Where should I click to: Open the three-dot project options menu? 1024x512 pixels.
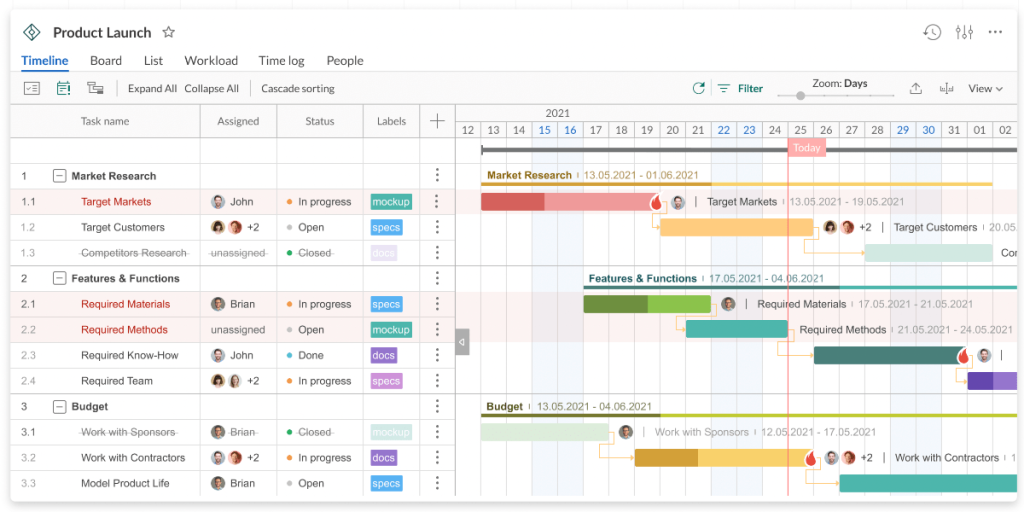(x=995, y=32)
